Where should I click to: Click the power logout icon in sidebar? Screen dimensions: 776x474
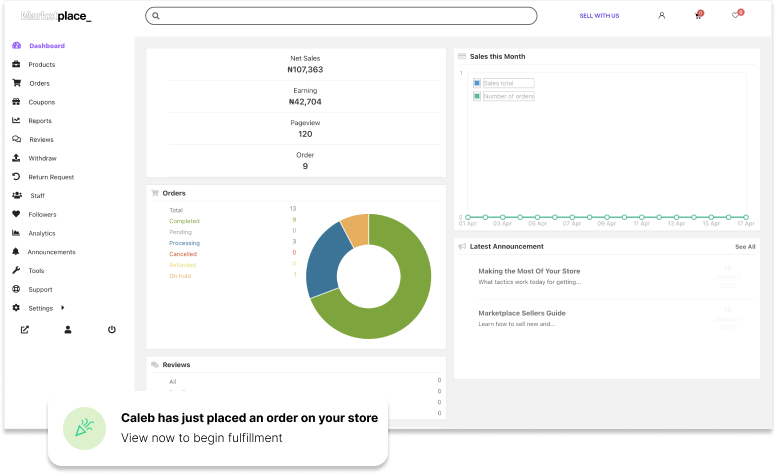point(111,329)
